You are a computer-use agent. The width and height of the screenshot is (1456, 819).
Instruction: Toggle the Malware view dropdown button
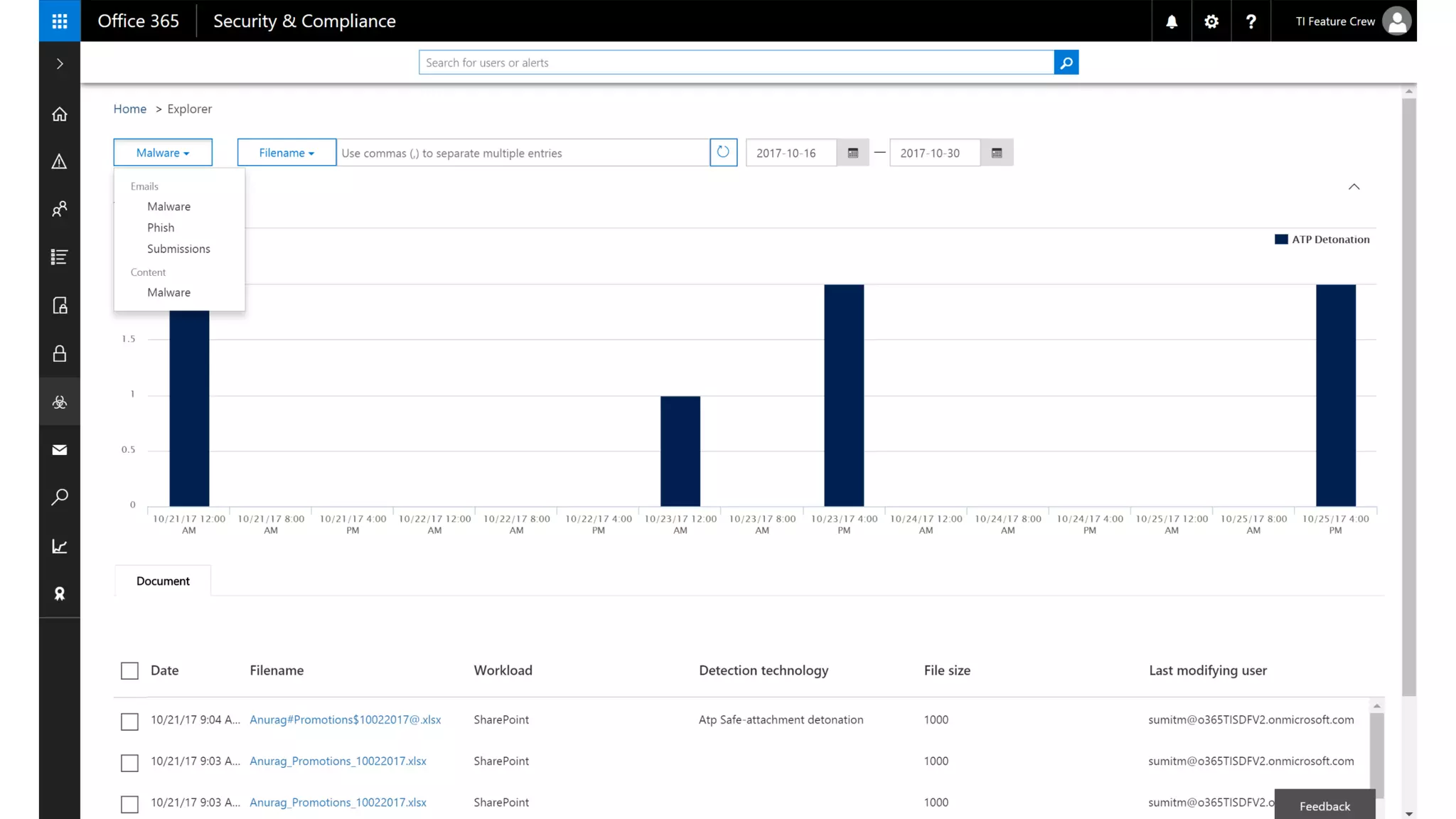163,153
